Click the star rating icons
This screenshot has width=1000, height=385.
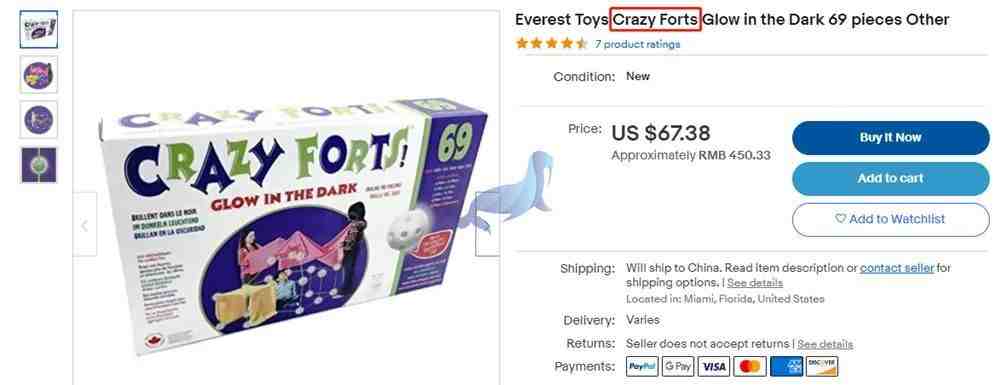pyautogui.click(x=552, y=44)
